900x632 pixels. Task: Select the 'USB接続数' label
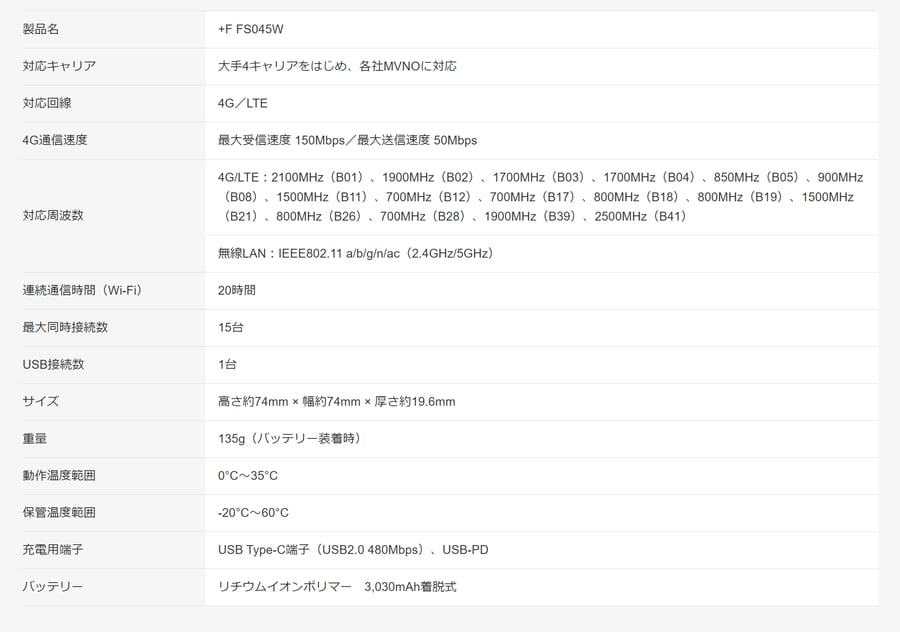[53, 365]
